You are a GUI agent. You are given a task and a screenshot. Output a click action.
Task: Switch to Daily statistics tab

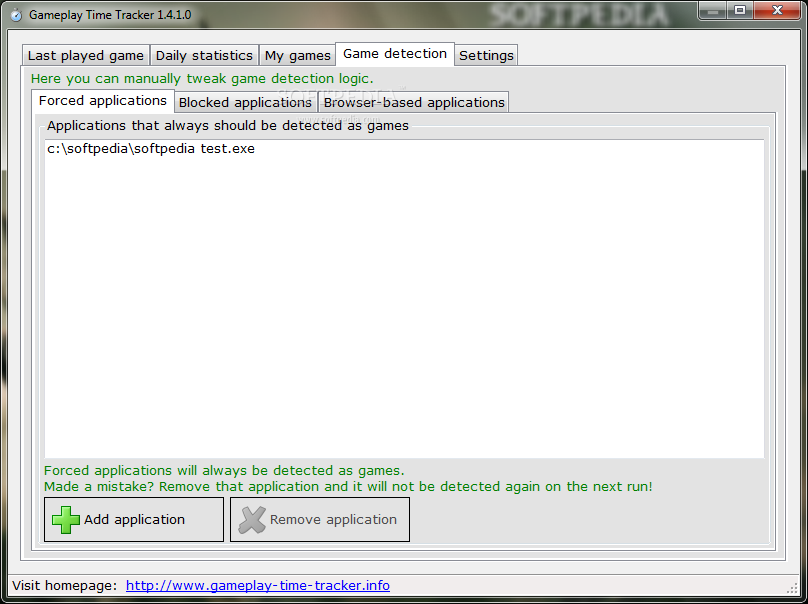[204, 55]
